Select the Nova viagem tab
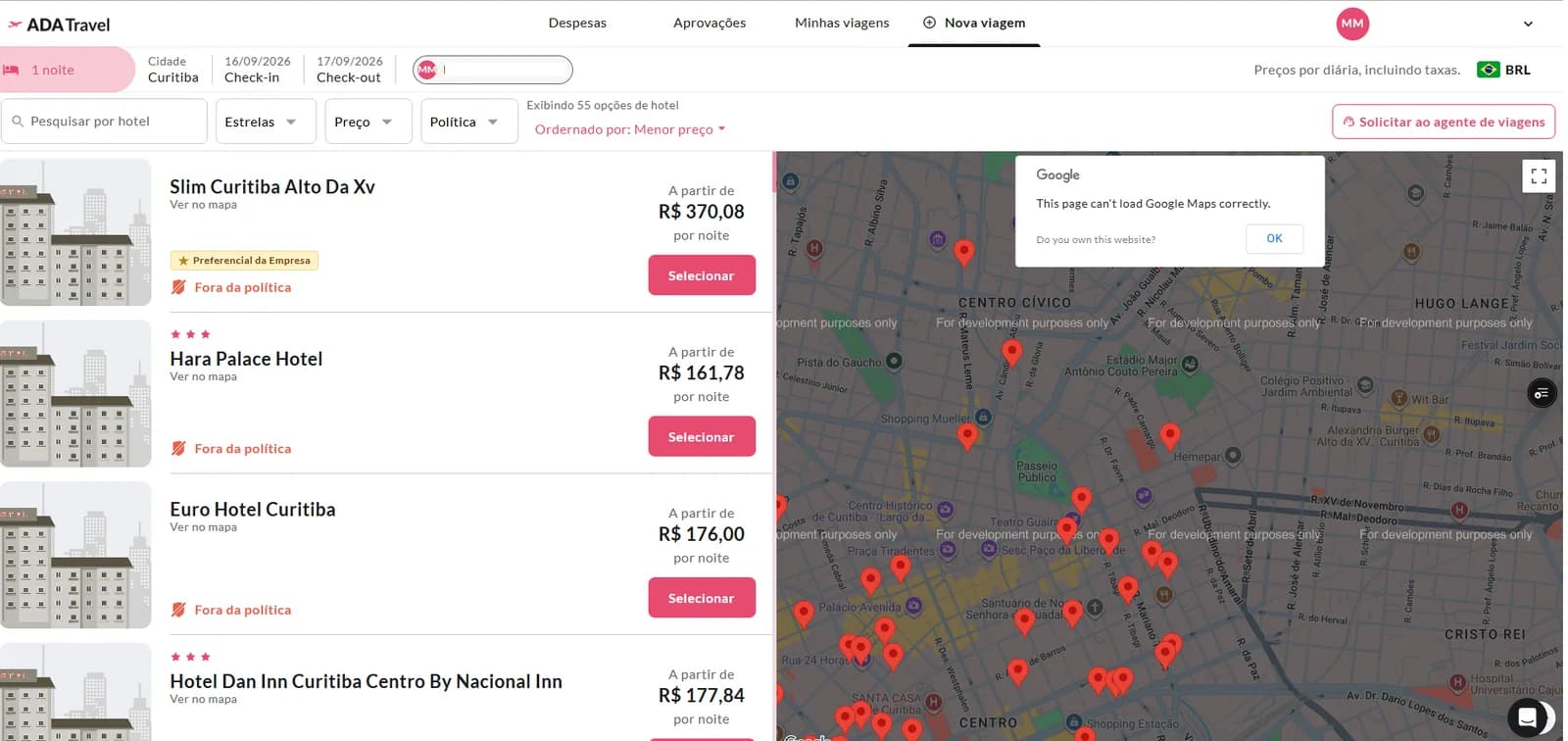 pos(974,23)
